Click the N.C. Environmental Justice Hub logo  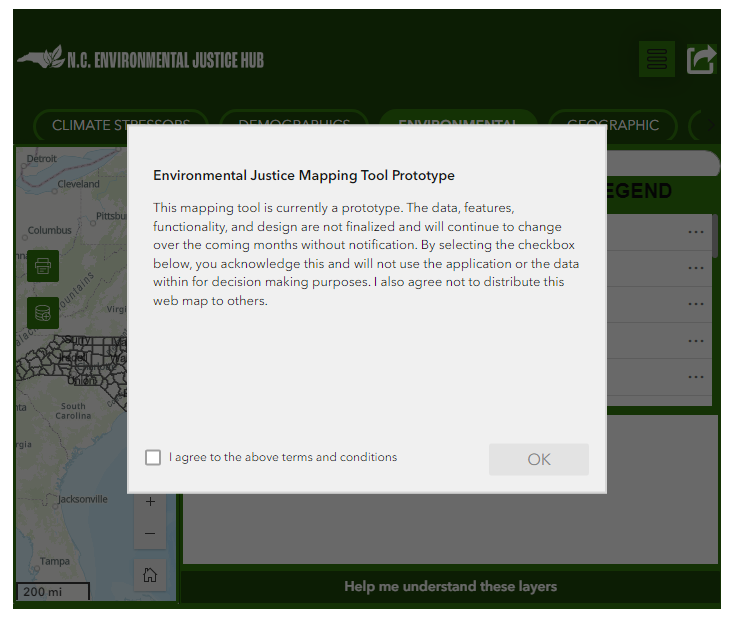pos(141,59)
